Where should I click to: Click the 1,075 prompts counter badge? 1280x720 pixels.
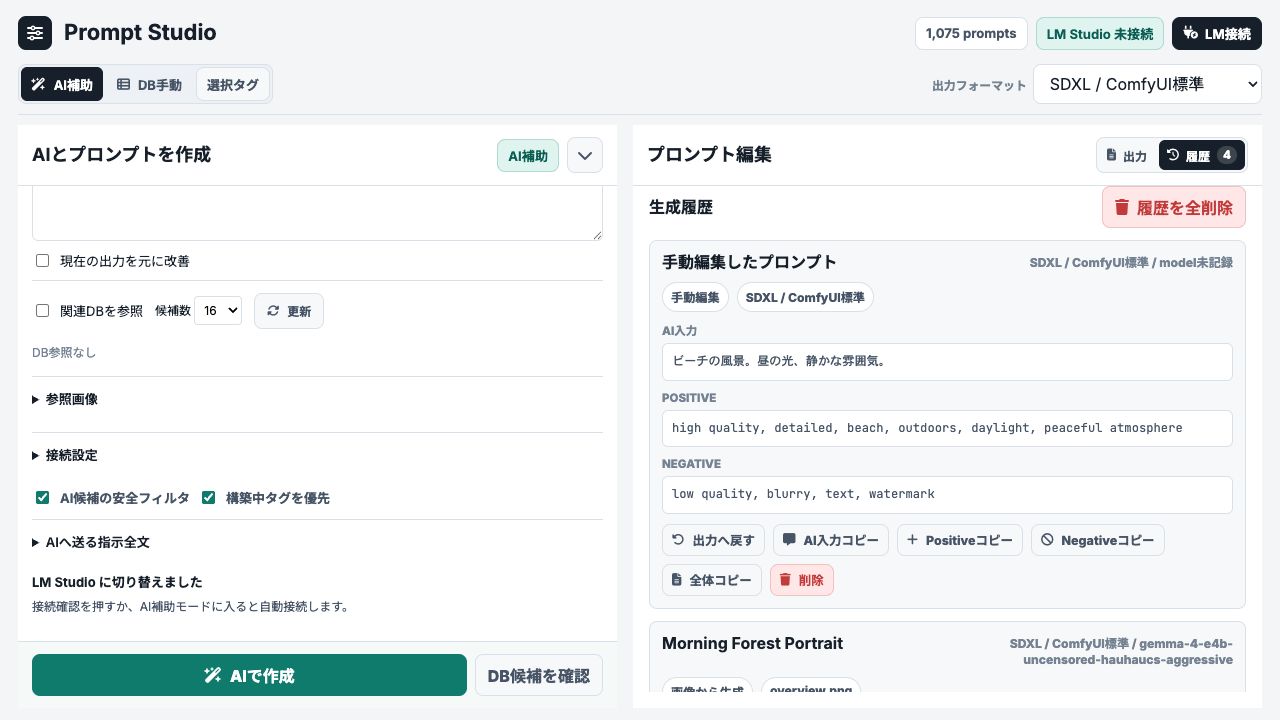click(x=971, y=33)
